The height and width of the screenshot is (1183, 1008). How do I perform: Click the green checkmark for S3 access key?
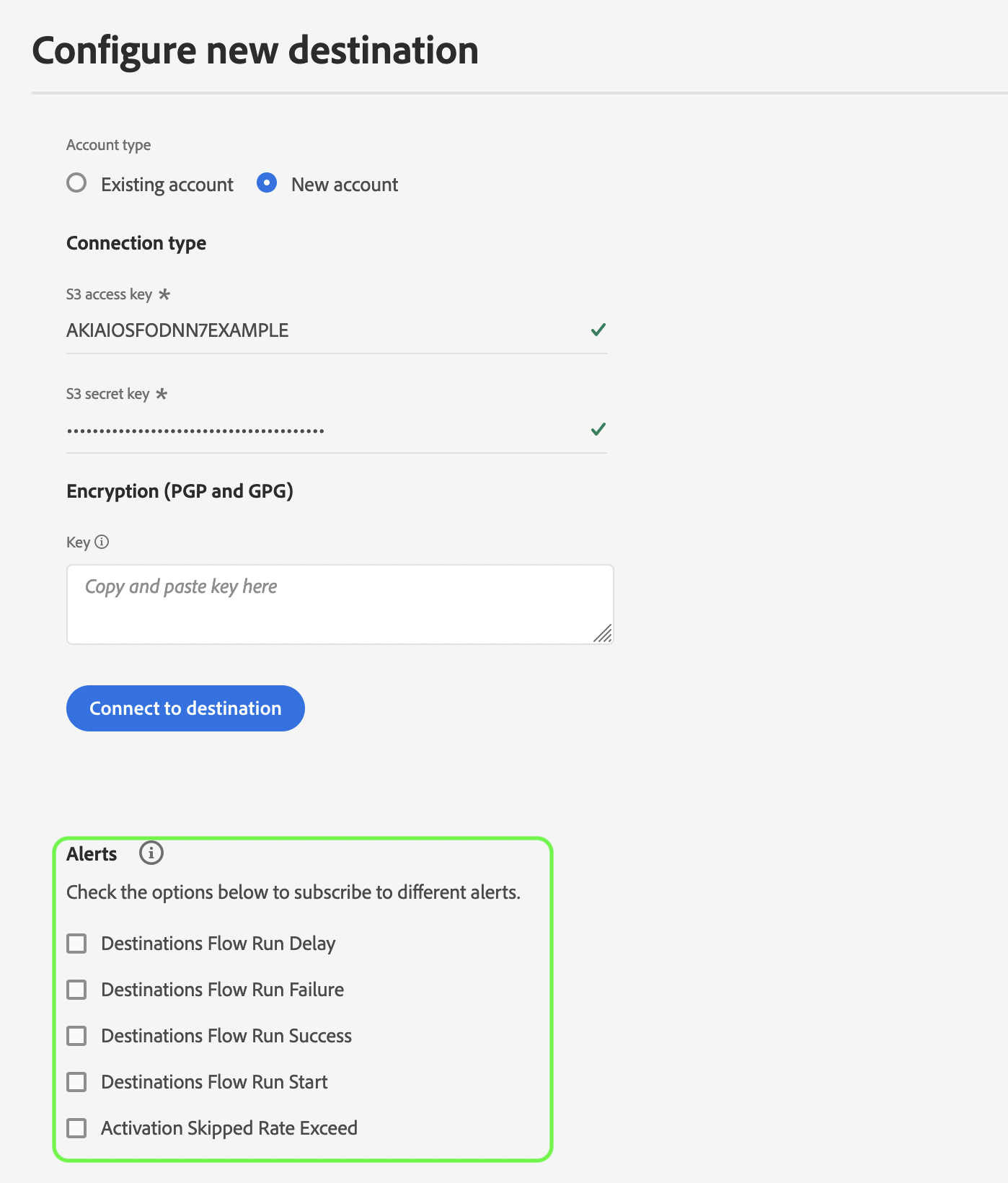598,330
